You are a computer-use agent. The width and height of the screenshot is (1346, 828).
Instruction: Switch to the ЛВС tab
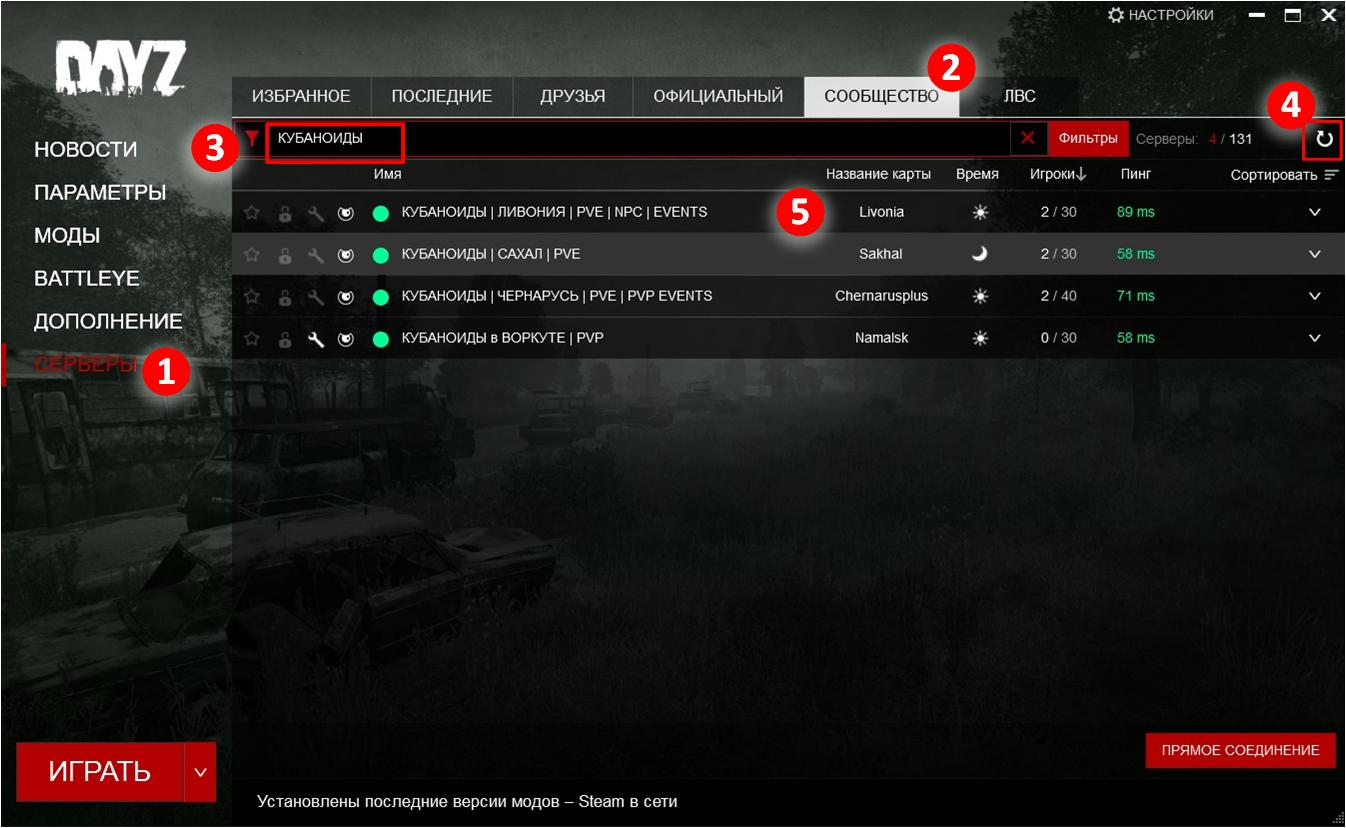(x=1020, y=97)
